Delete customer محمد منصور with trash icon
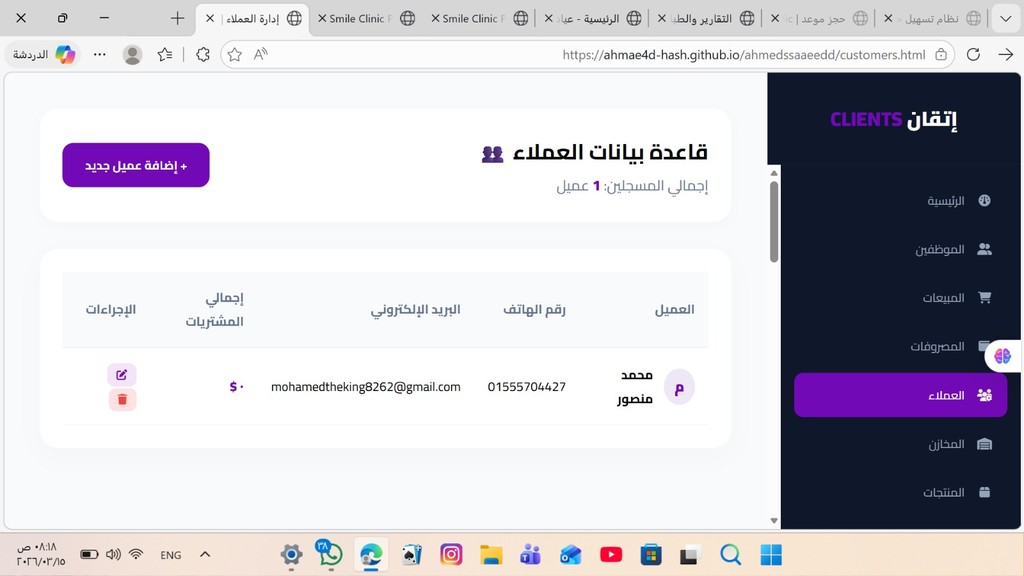This screenshot has height=576, width=1024. (x=122, y=399)
